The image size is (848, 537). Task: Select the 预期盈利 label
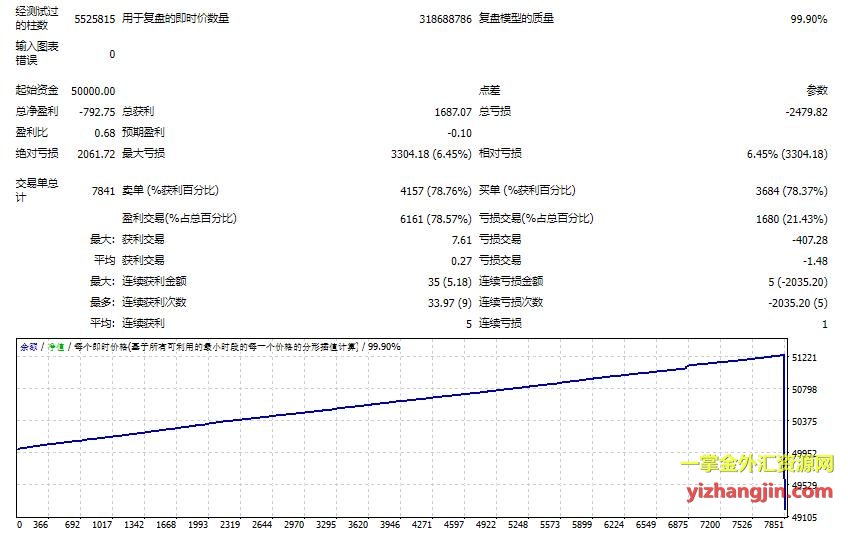143,132
